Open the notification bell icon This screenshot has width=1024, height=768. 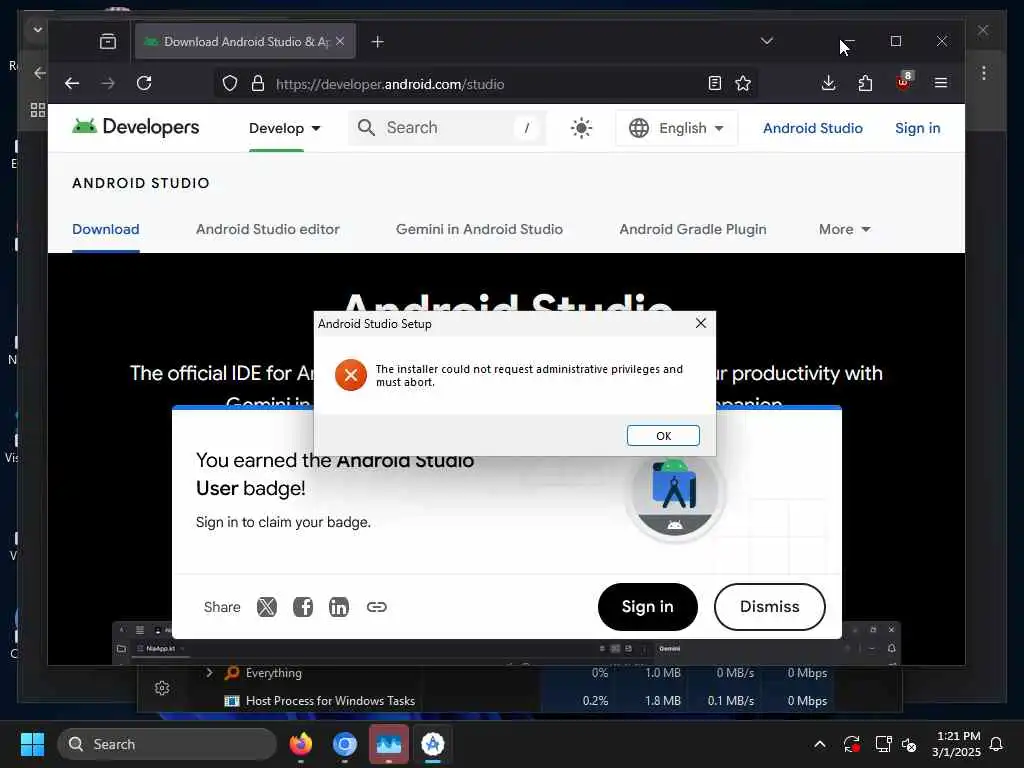[996, 744]
